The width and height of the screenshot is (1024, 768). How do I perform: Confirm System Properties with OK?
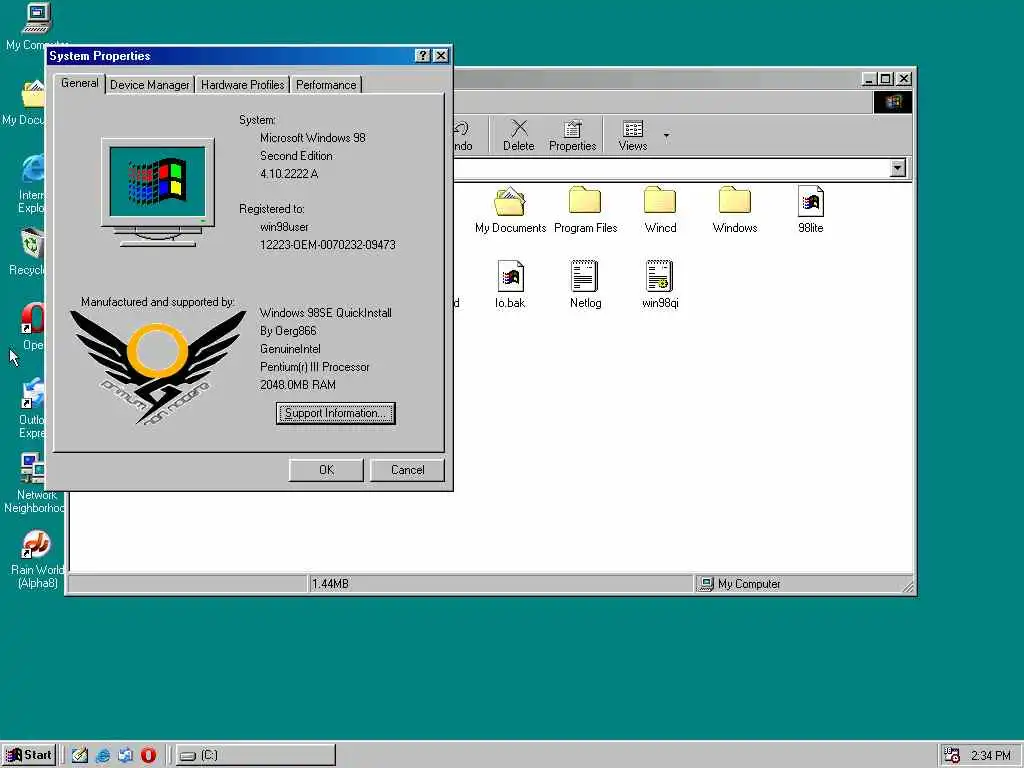326,470
